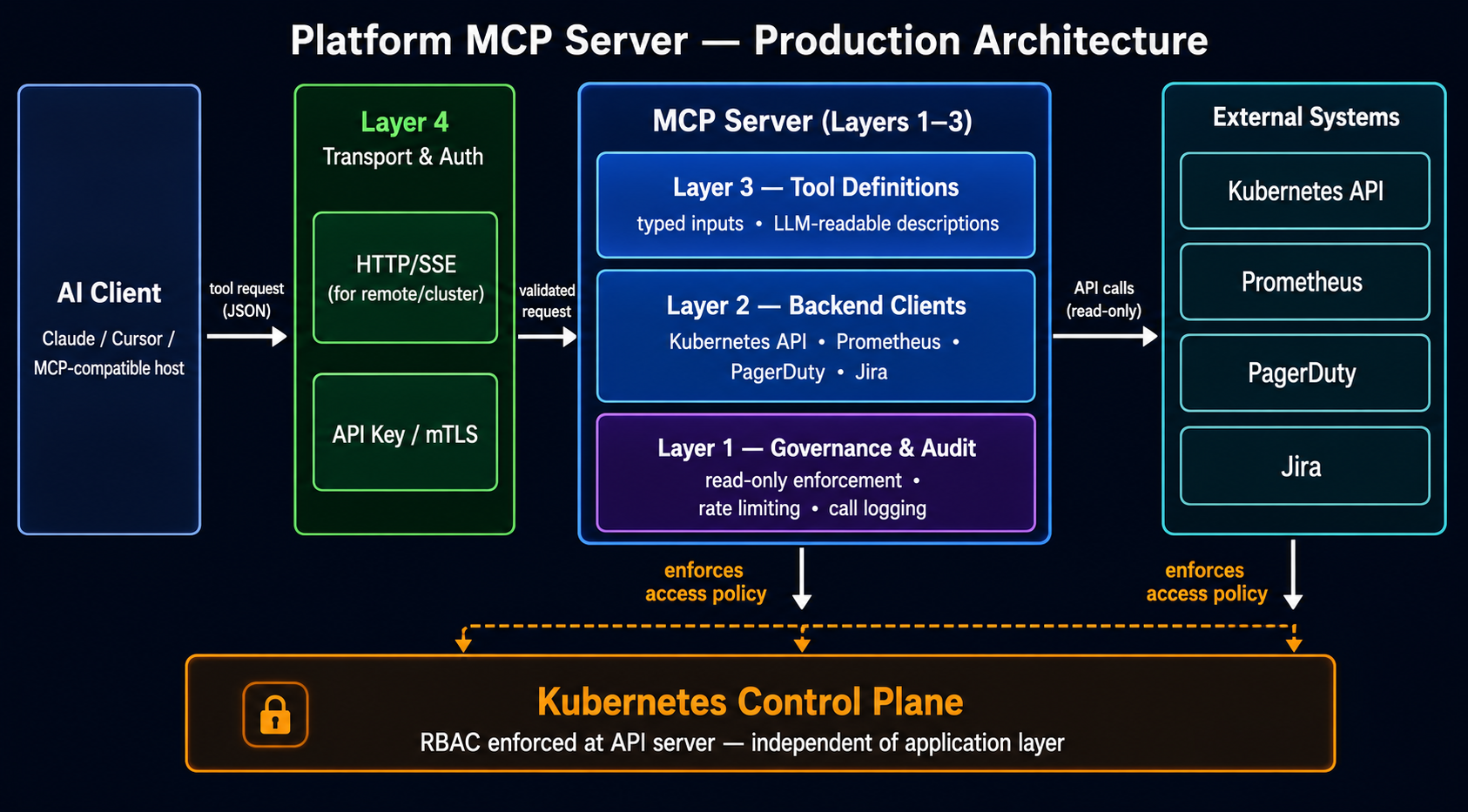Click 'enforces access policy' label below External Systems
Screen dimensions: 1468x812
click(1207, 581)
